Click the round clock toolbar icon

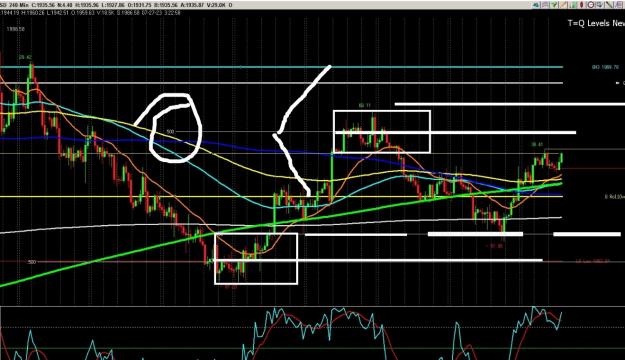(x=591, y=5)
